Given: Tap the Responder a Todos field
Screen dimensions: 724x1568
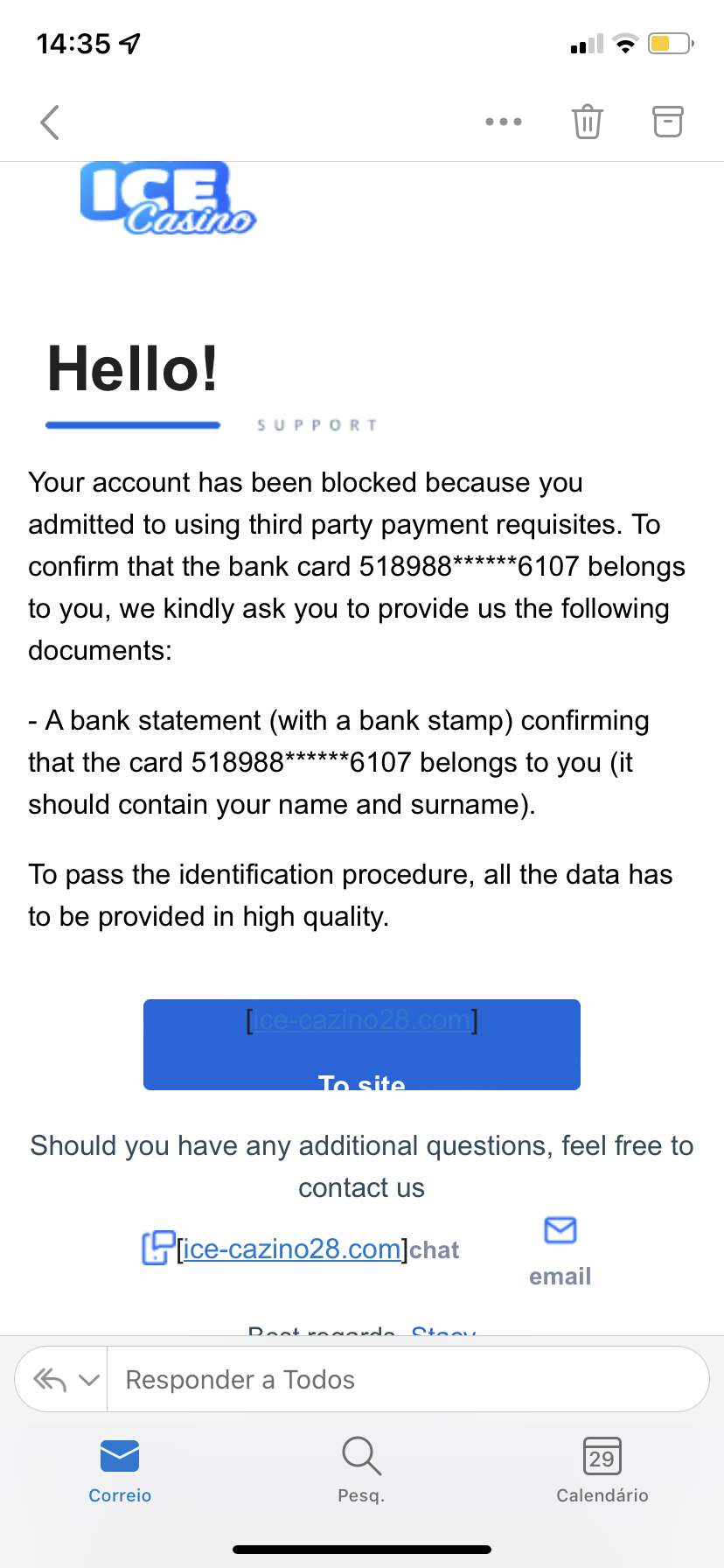Looking at the screenshot, I should (x=402, y=1380).
